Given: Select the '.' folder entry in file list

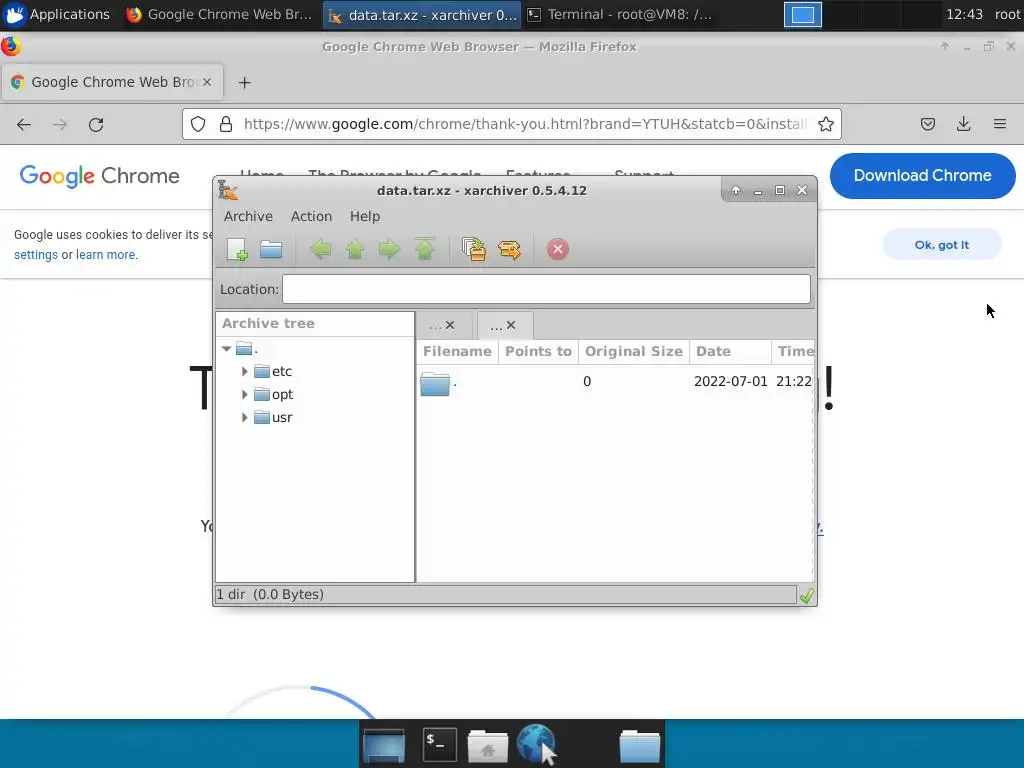Looking at the screenshot, I should [438, 383].
